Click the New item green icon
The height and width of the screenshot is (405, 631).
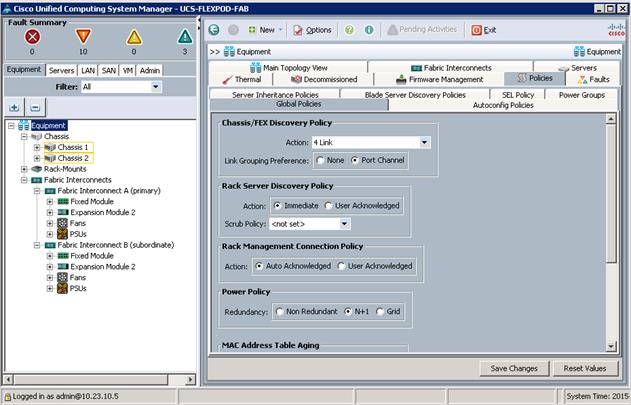pyautogui.click(x=252, y=30)
